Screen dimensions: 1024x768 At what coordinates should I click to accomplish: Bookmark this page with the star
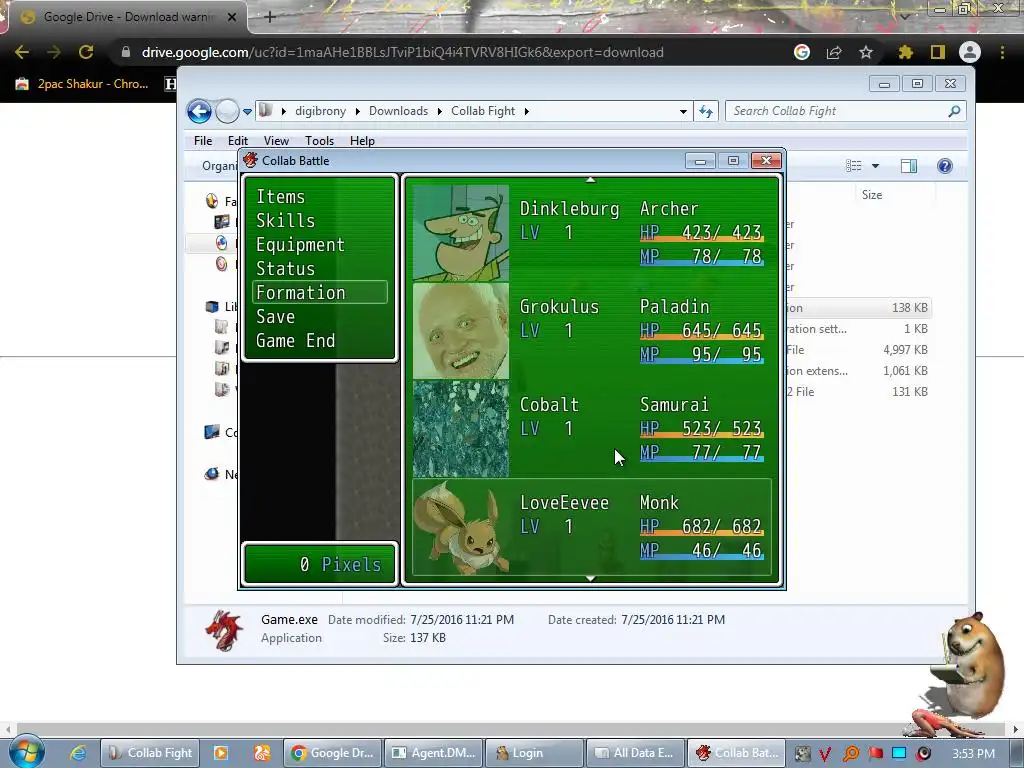point(866,52)
